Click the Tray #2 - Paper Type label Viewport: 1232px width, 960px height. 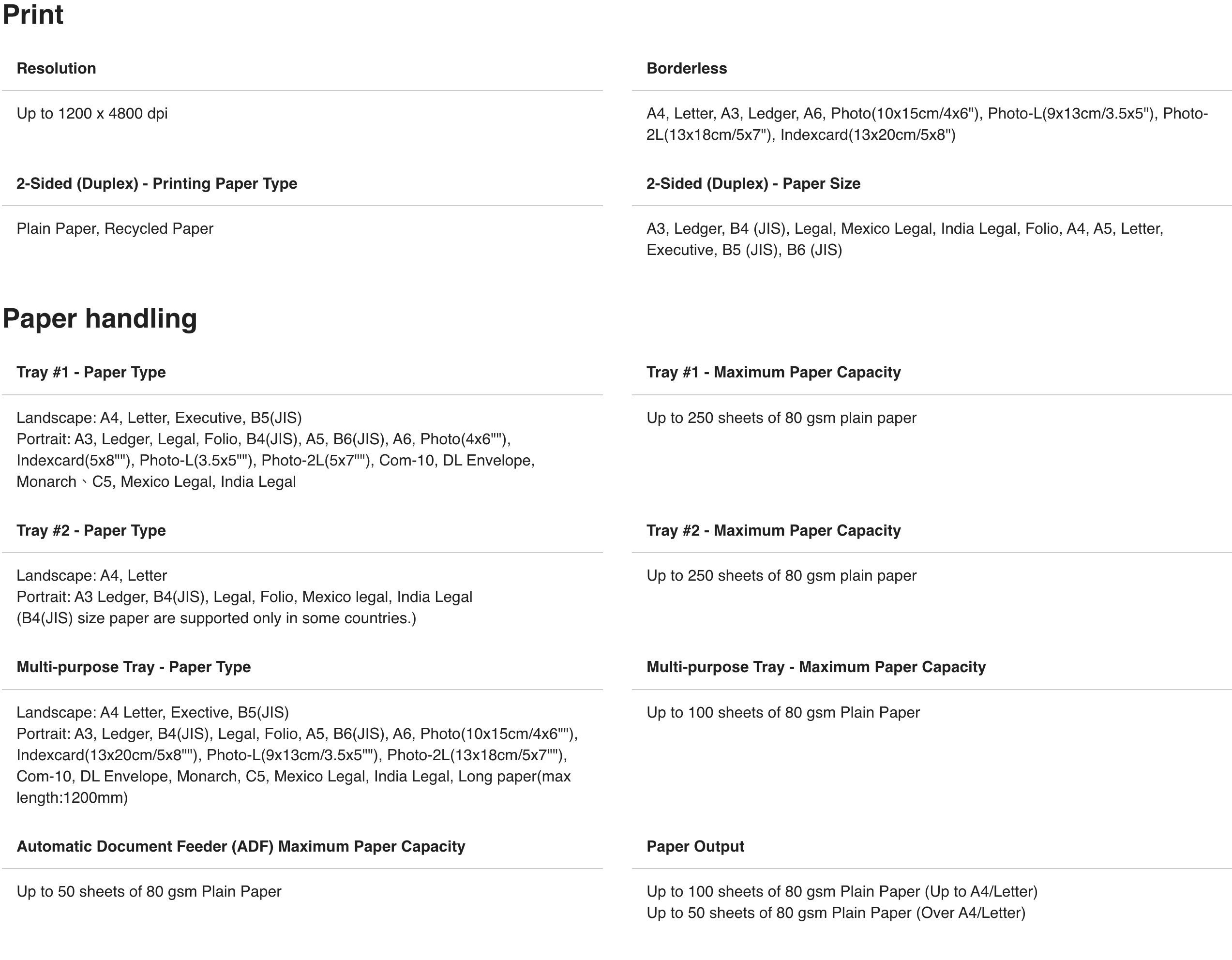tap(91, 530)
